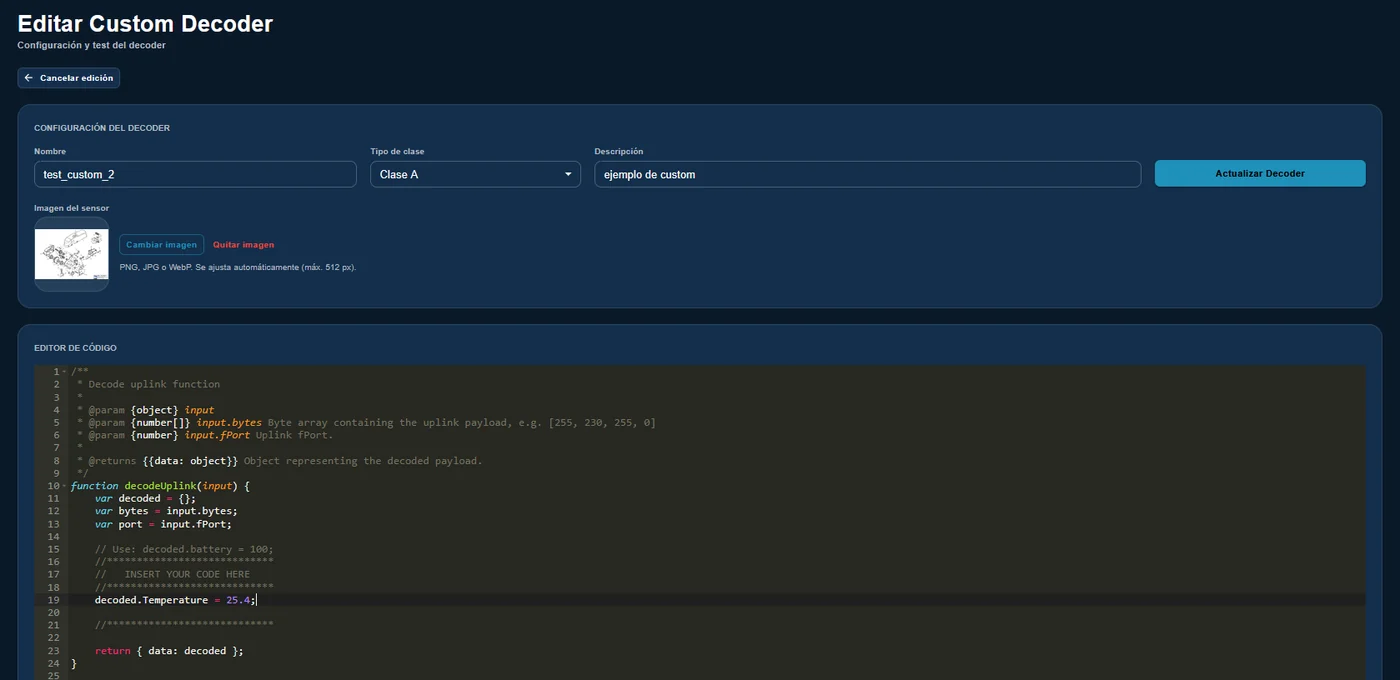The image size is (1400, 680).
Task: Click the code line 'return { data: decoded };'
Action: click(x=169, y=650)
